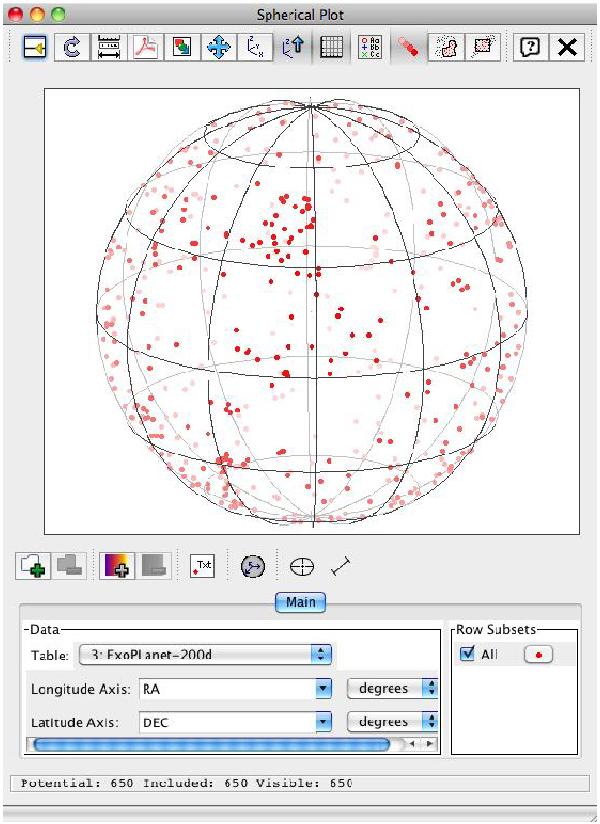Expand the Longitude Axis RA dropdown

[323, 688]
